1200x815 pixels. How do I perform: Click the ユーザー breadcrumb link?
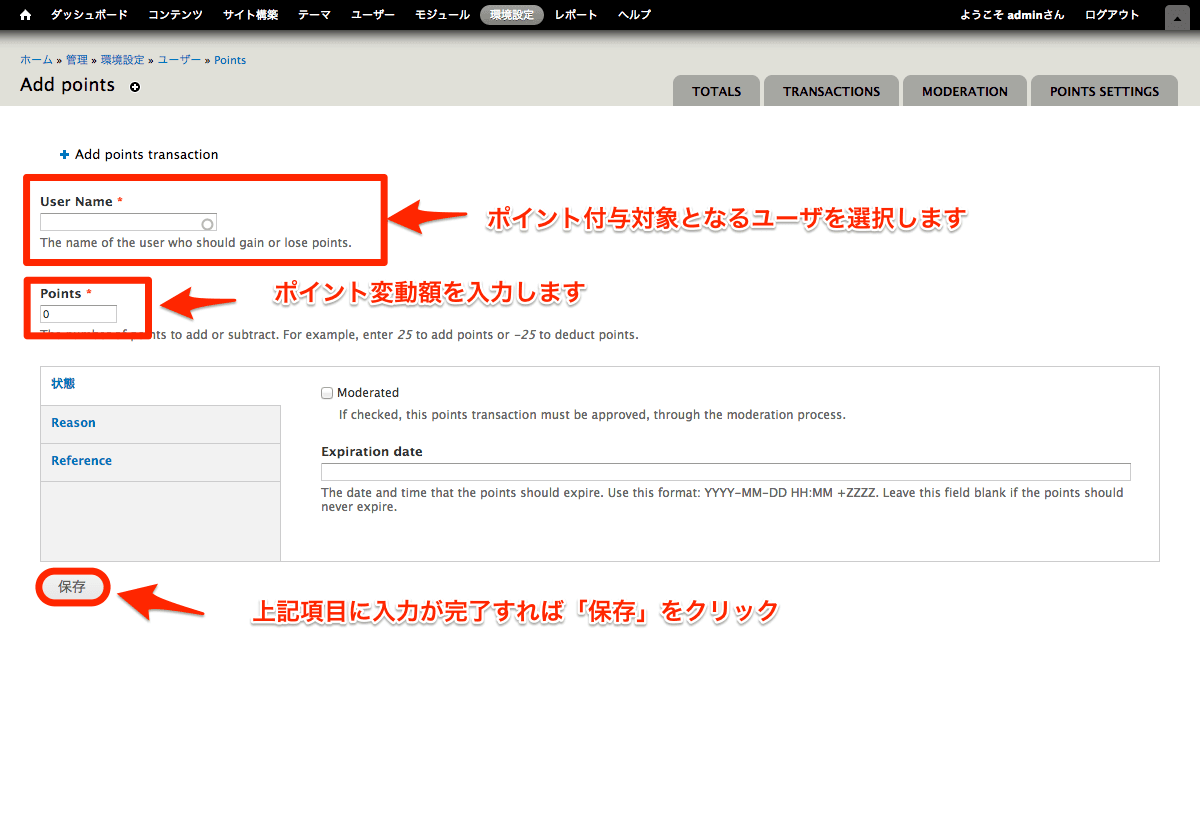pos(180,60)
